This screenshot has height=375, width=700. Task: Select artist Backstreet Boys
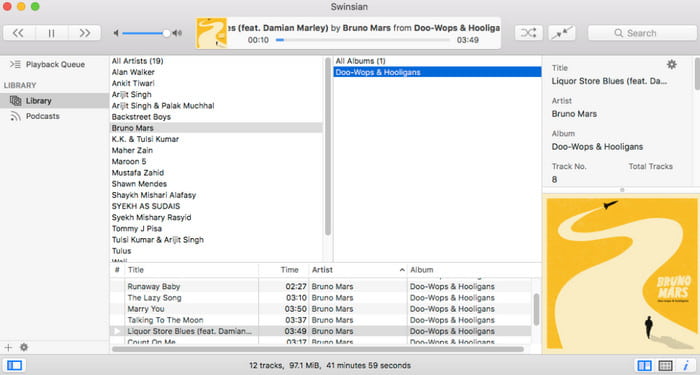tap(216, 117)
